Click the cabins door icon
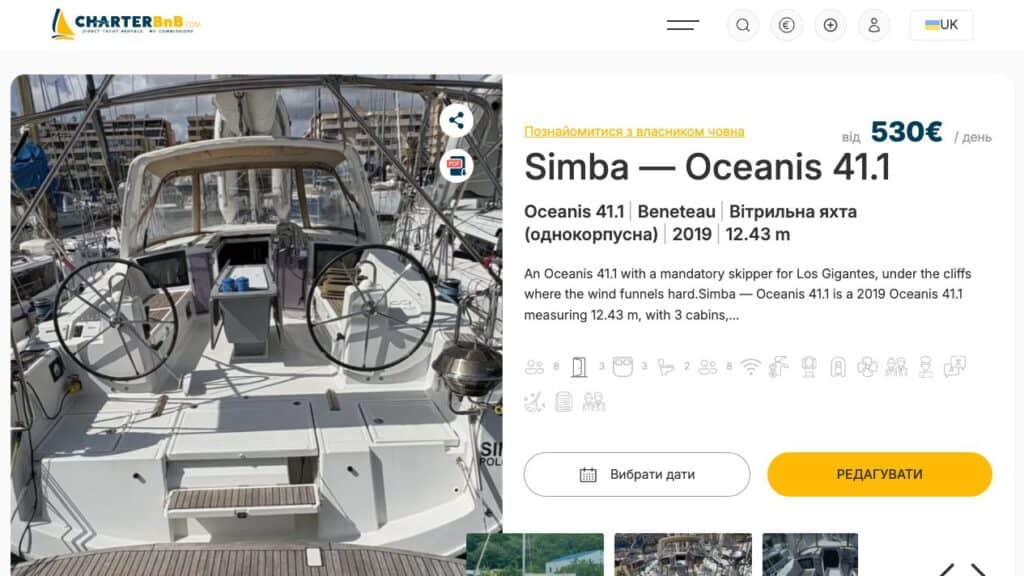 [579, 367]
